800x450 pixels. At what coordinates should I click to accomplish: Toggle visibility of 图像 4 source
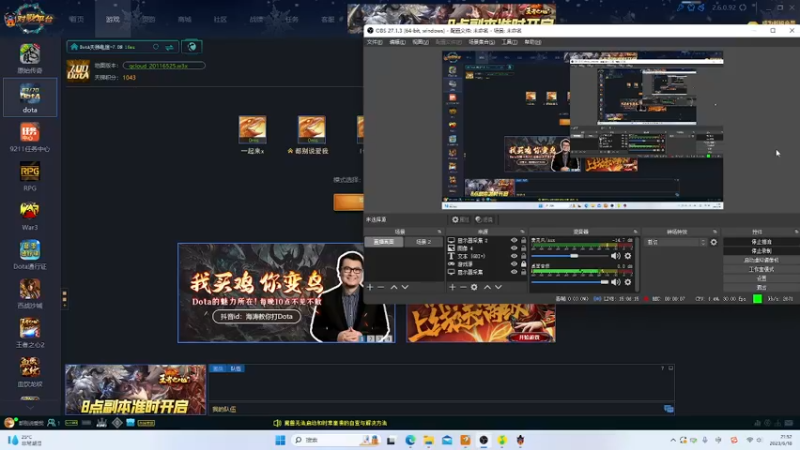click(x=514, y=248)
